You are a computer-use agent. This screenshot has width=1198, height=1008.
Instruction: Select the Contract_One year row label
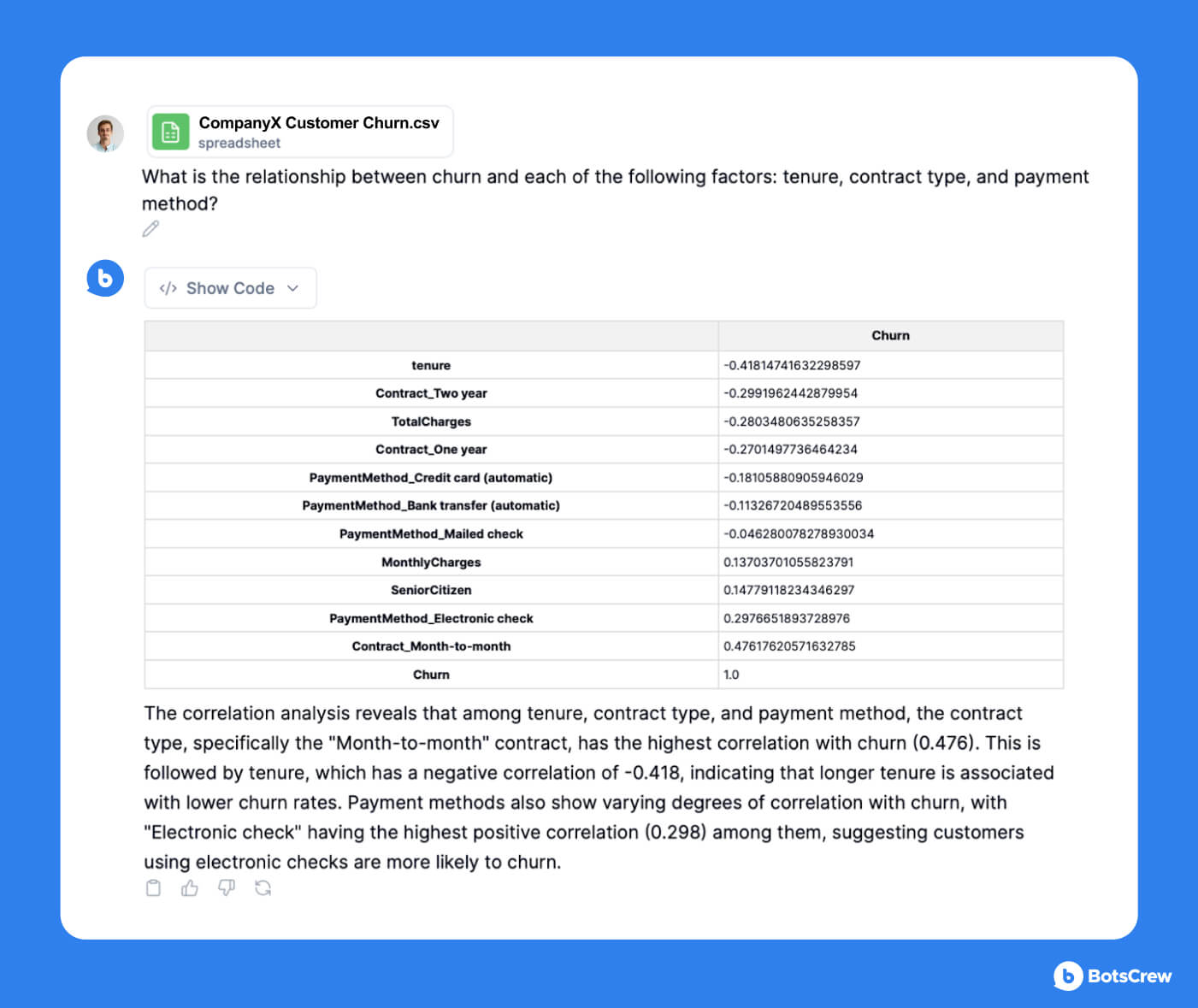coord(431,449)
